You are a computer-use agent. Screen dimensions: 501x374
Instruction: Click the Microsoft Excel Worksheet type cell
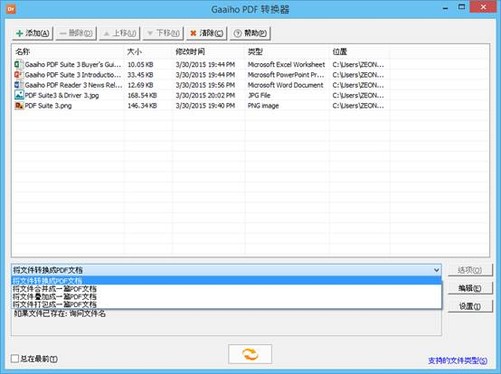coord(286,65)
